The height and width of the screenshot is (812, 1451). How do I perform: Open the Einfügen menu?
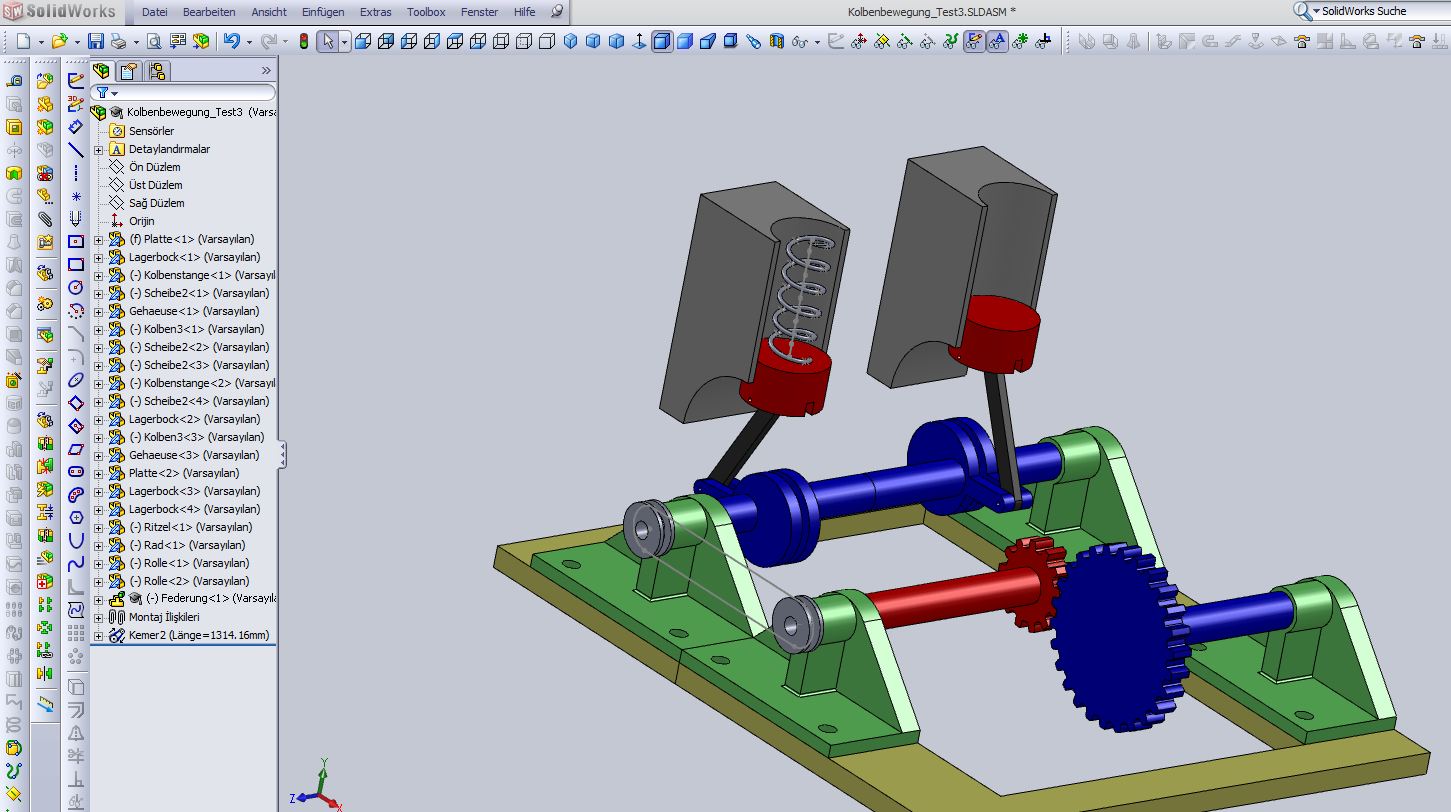point(323,12)
